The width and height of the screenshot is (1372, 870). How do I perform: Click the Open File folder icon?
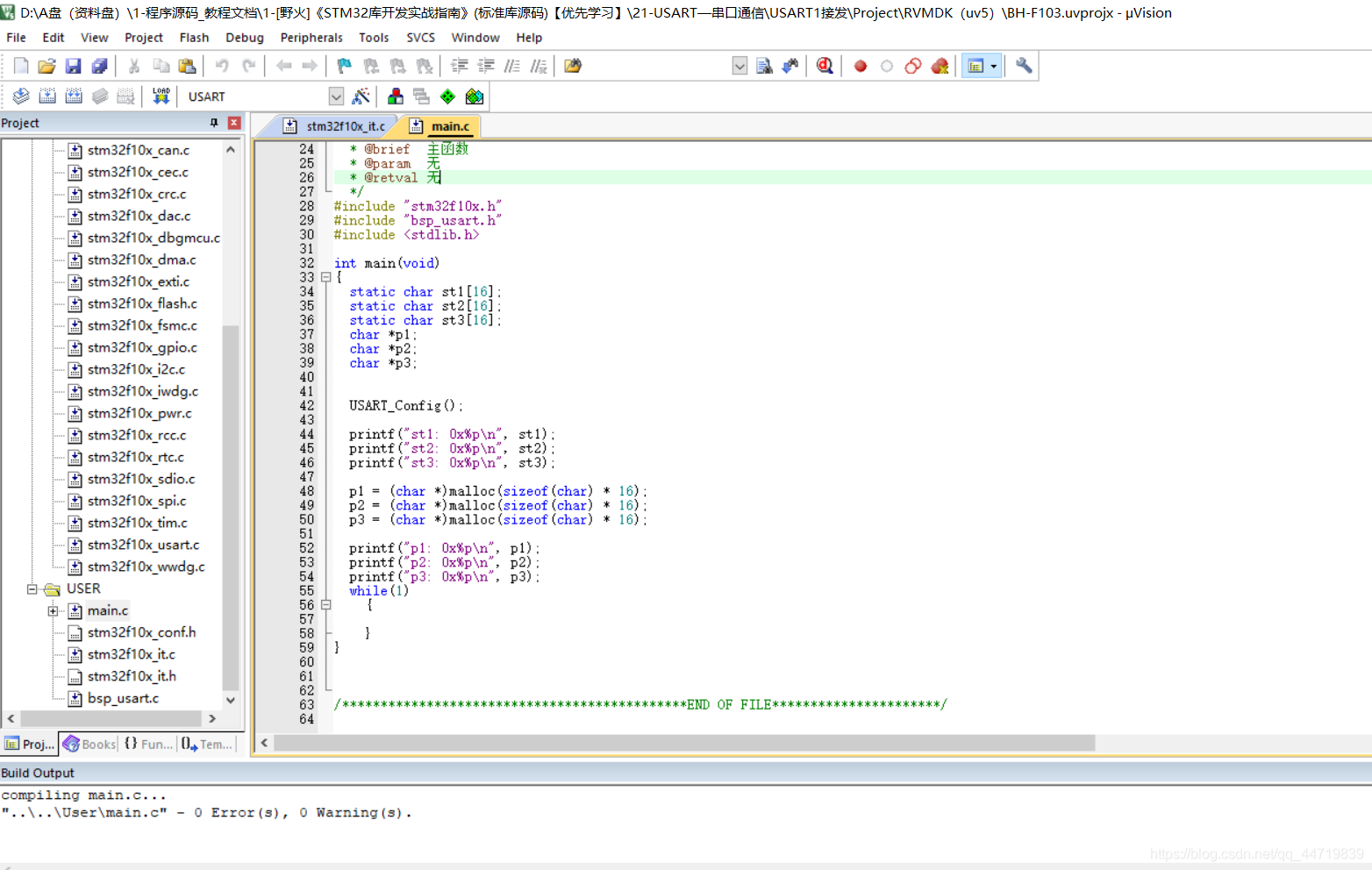(x=47, y=66)
